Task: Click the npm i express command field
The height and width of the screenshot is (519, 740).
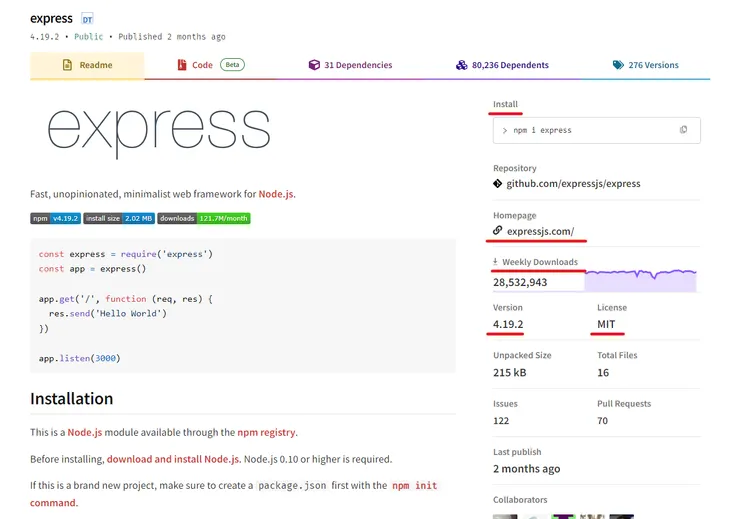Action: (x=597, y=130)
